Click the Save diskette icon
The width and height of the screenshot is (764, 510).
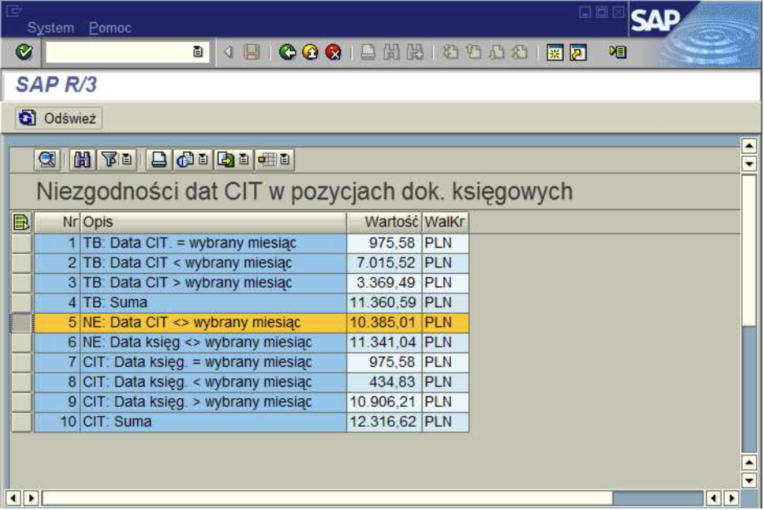(x=251, y=52)
